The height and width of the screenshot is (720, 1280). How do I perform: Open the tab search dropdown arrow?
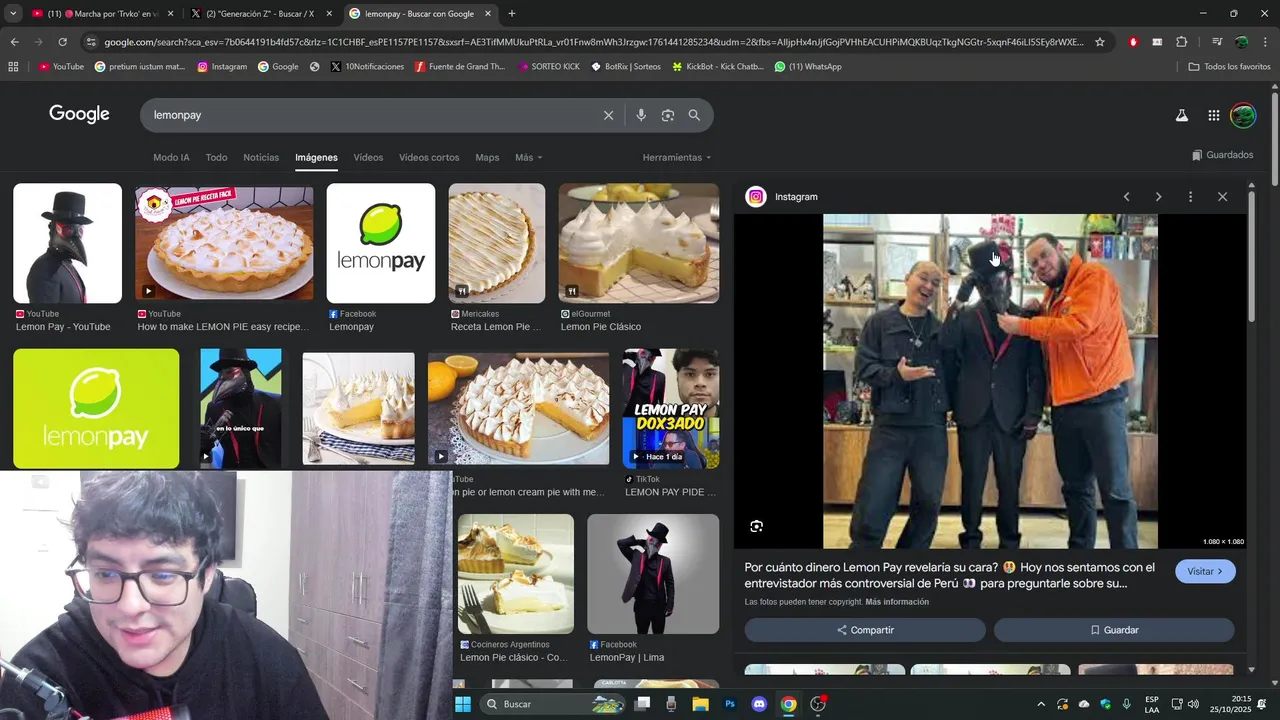(13, 14)
